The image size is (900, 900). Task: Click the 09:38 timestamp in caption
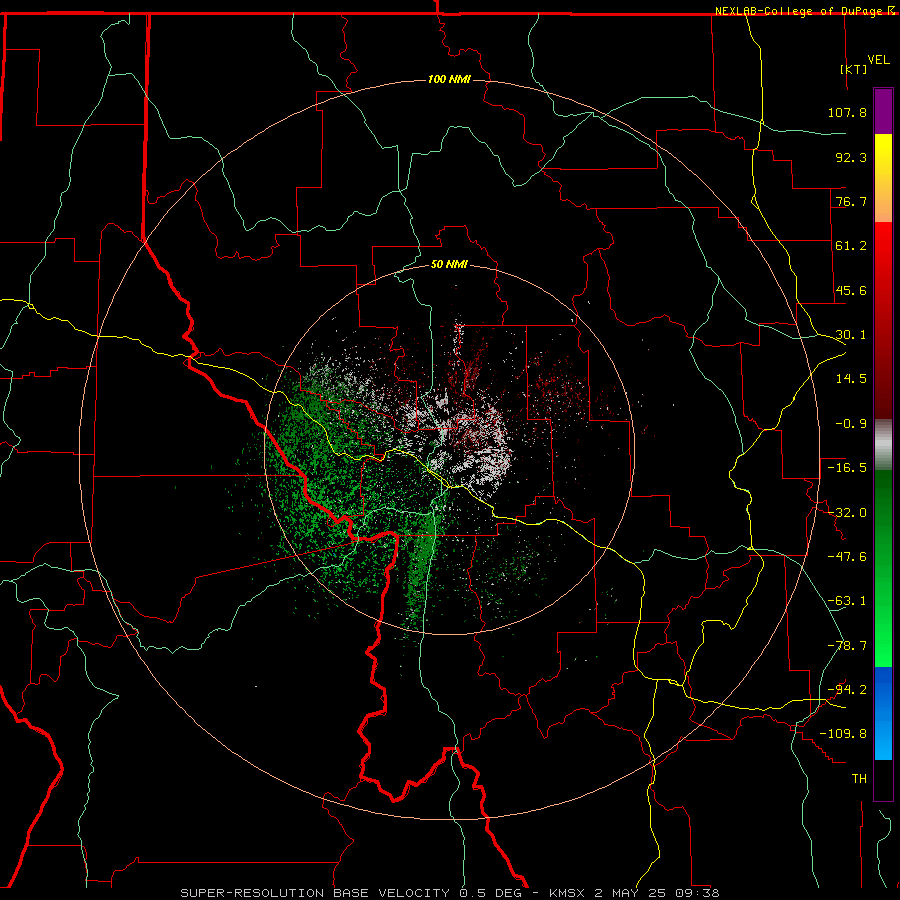[696, 893]
